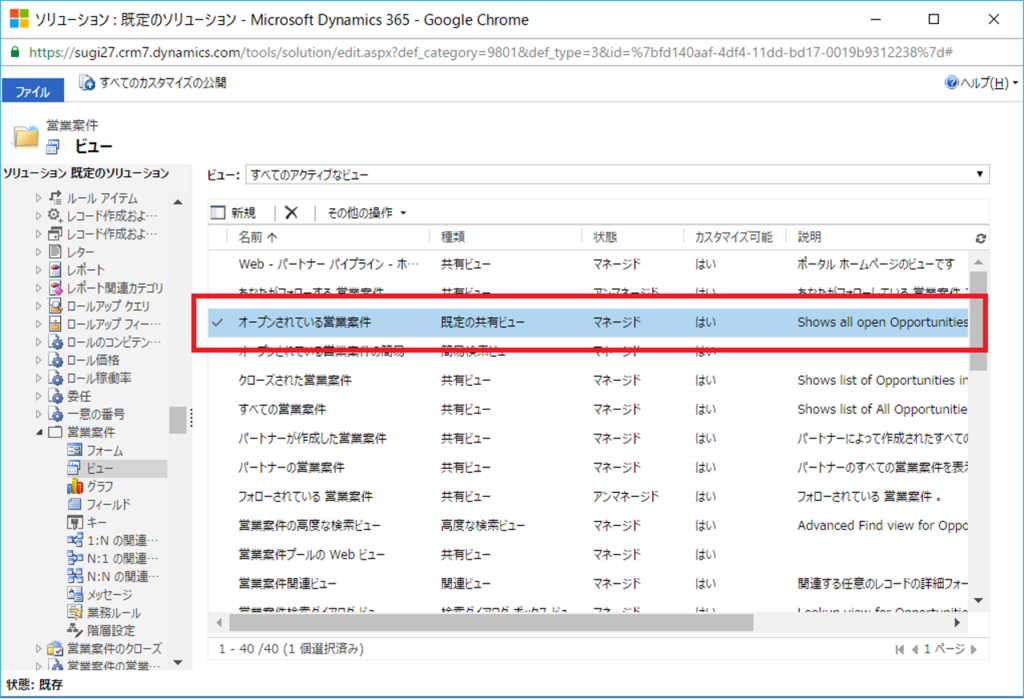The width and height of the screenshot is (1024, 699).
Task: Click tree panel scroll down arrow
Action: click(178, 662)
